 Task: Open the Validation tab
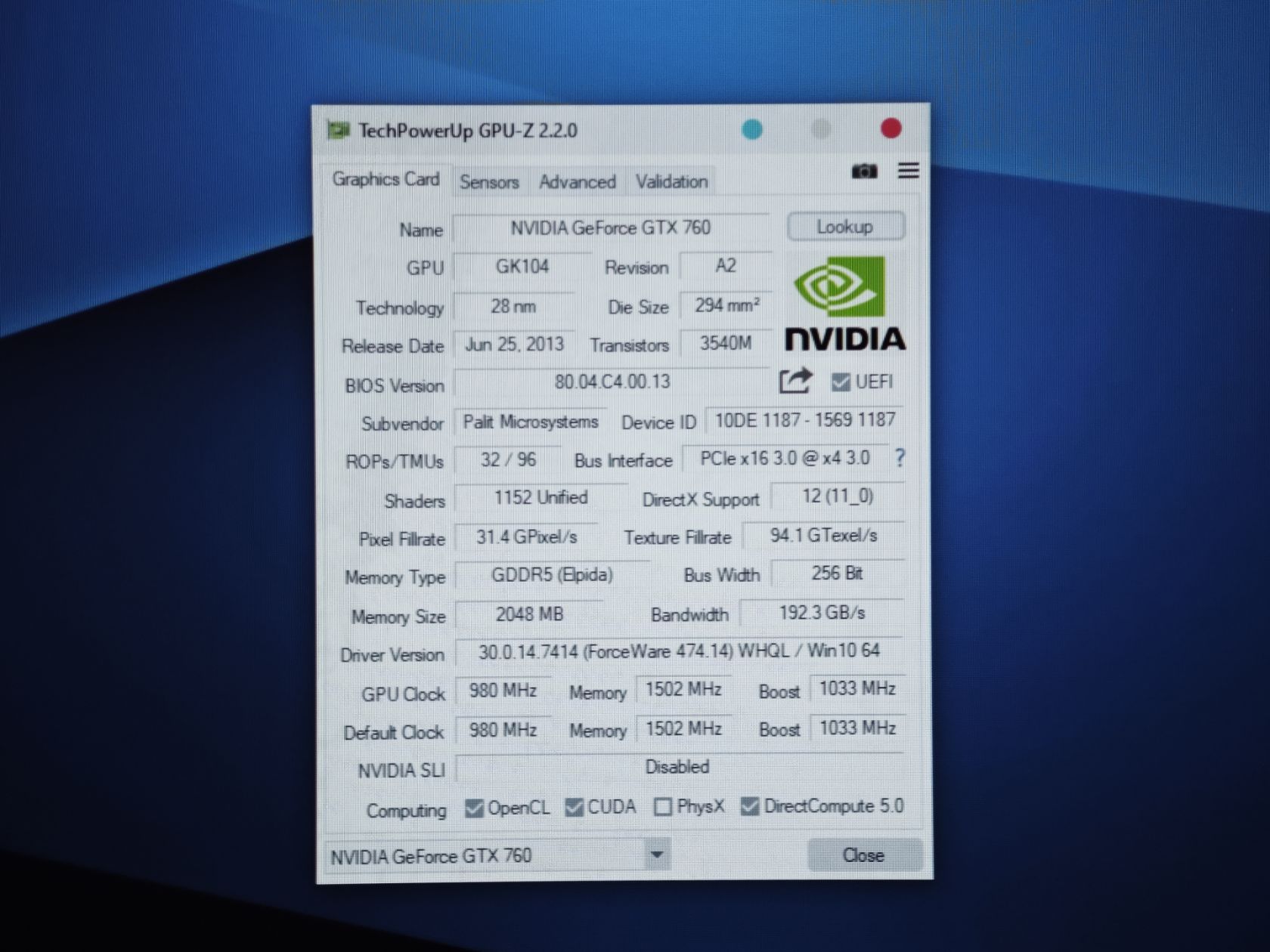671,181
